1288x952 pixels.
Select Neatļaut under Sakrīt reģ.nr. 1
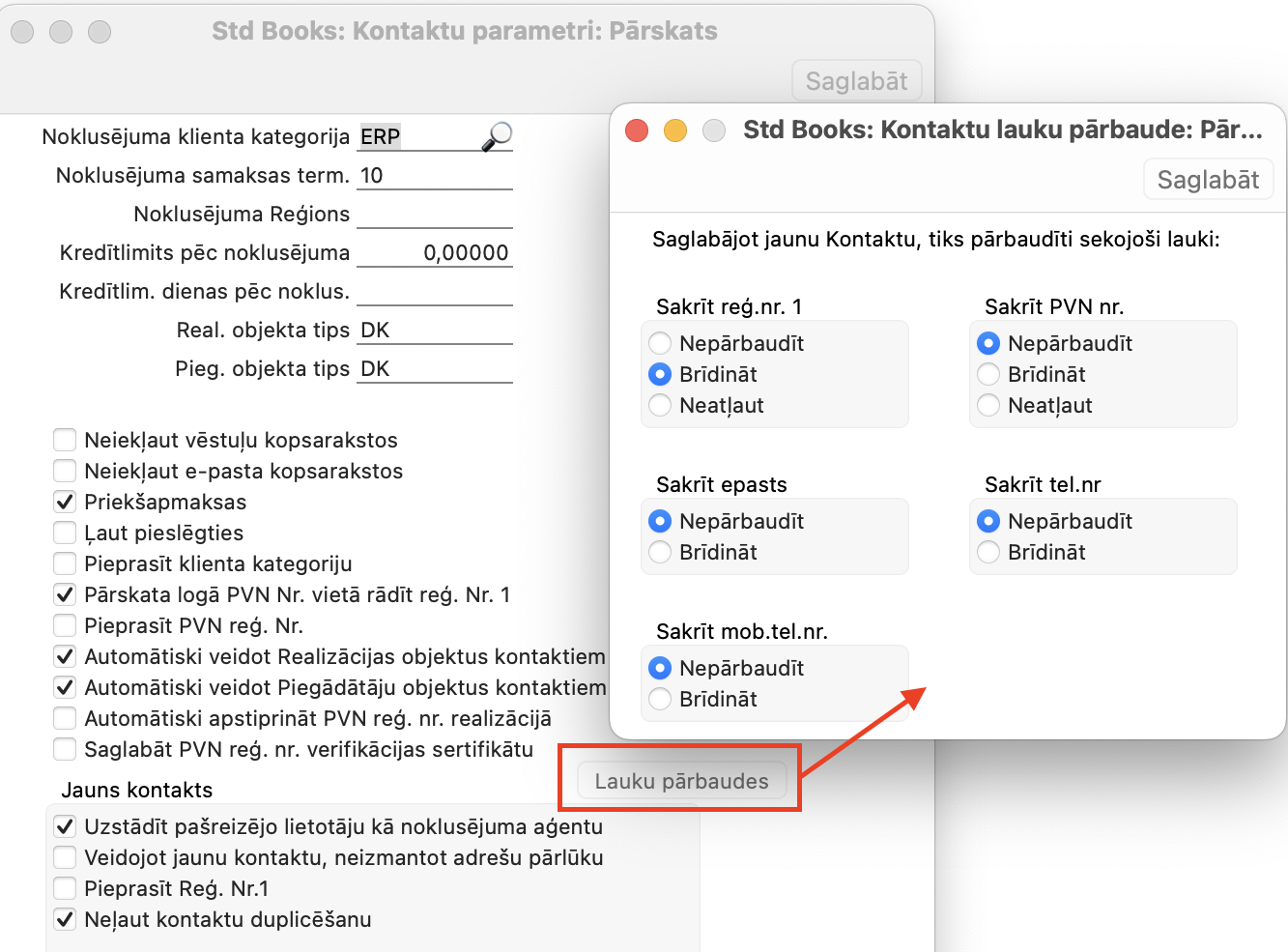661,405
